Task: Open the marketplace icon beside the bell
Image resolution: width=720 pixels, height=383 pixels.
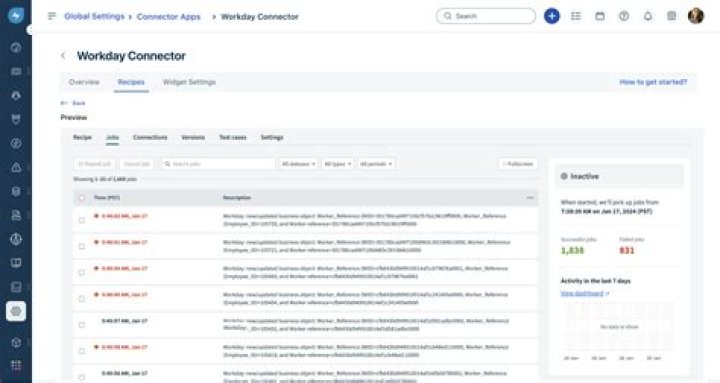Action: [x=671, y=16]
